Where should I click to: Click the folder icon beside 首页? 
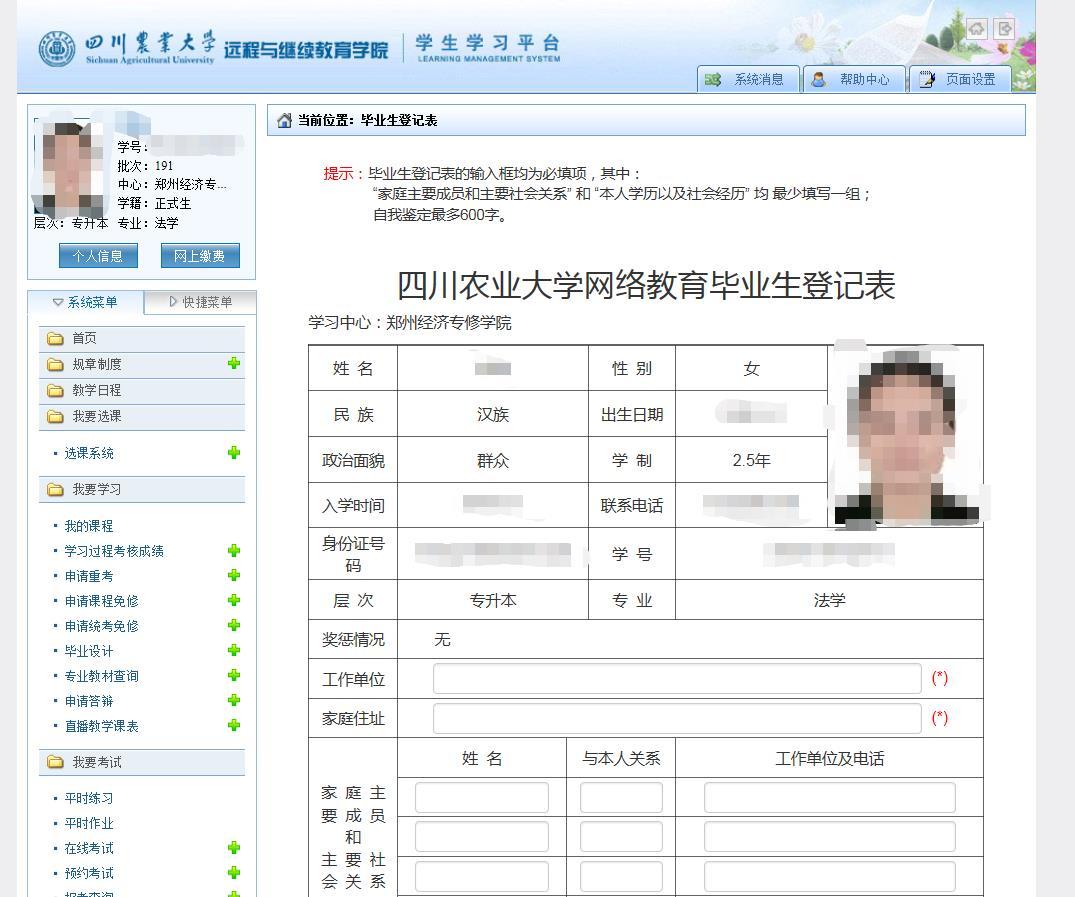(x=55, y=339)
